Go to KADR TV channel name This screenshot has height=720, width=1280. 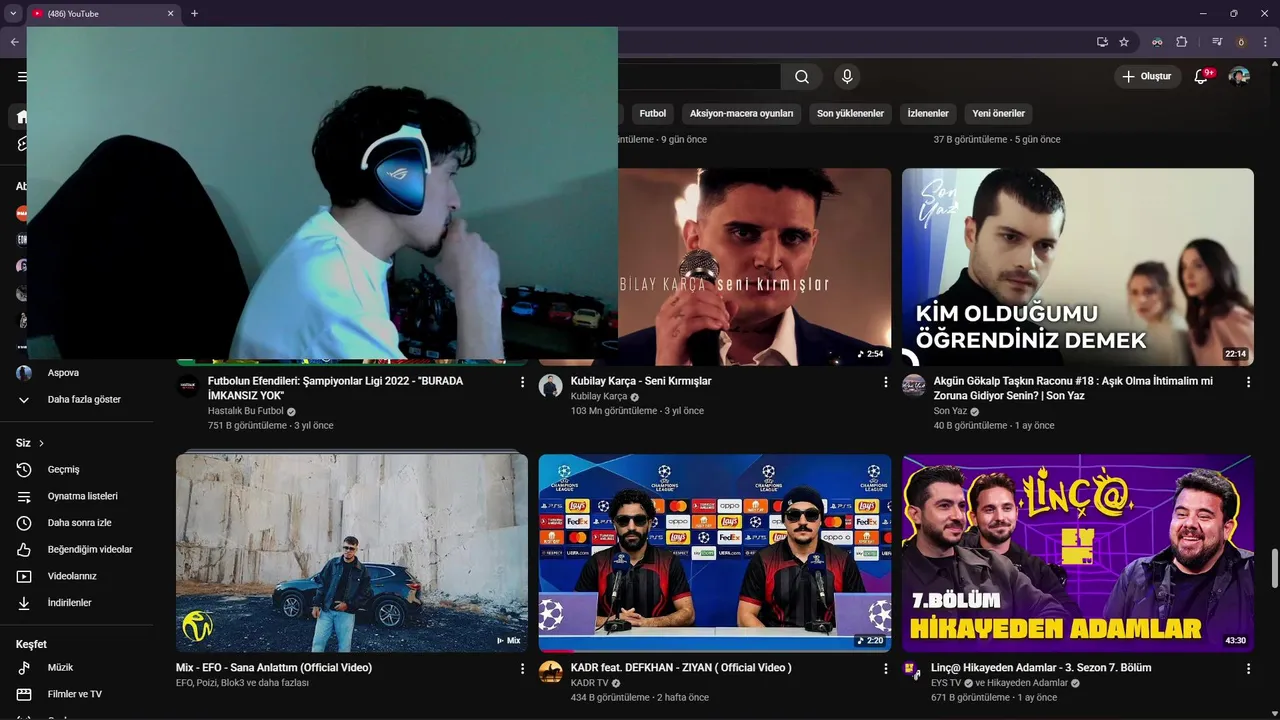(x=589, y=683)
